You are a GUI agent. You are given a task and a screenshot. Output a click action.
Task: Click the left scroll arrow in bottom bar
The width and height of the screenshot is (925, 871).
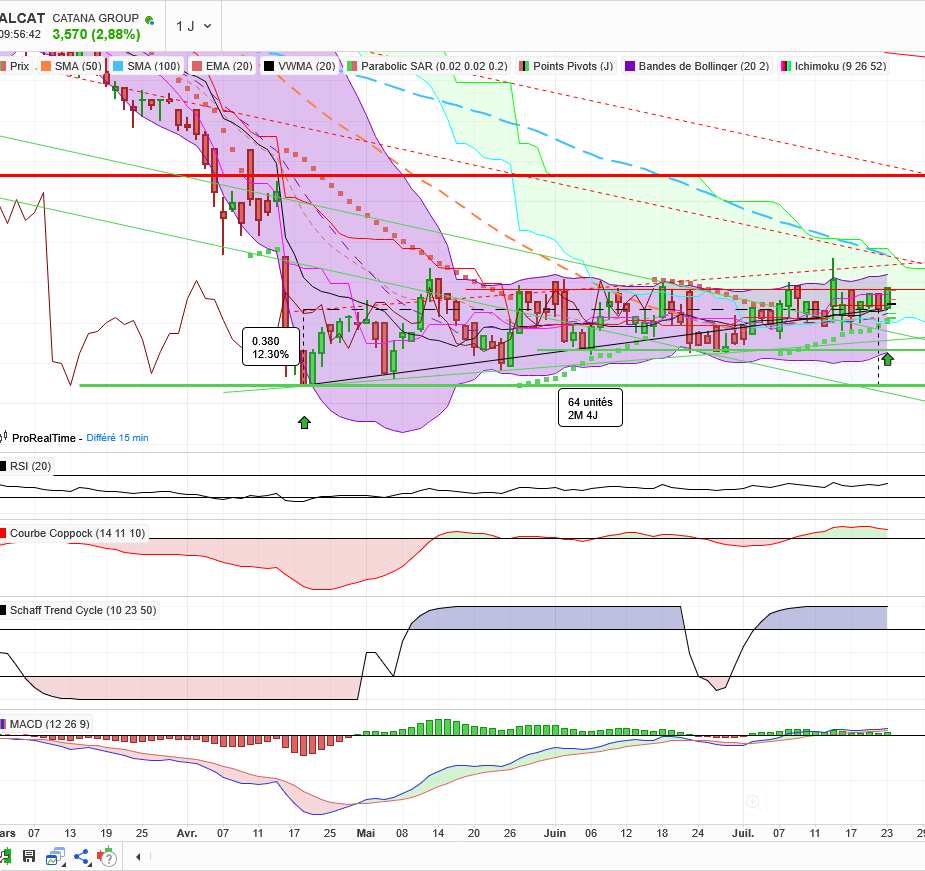coord(138,857)
